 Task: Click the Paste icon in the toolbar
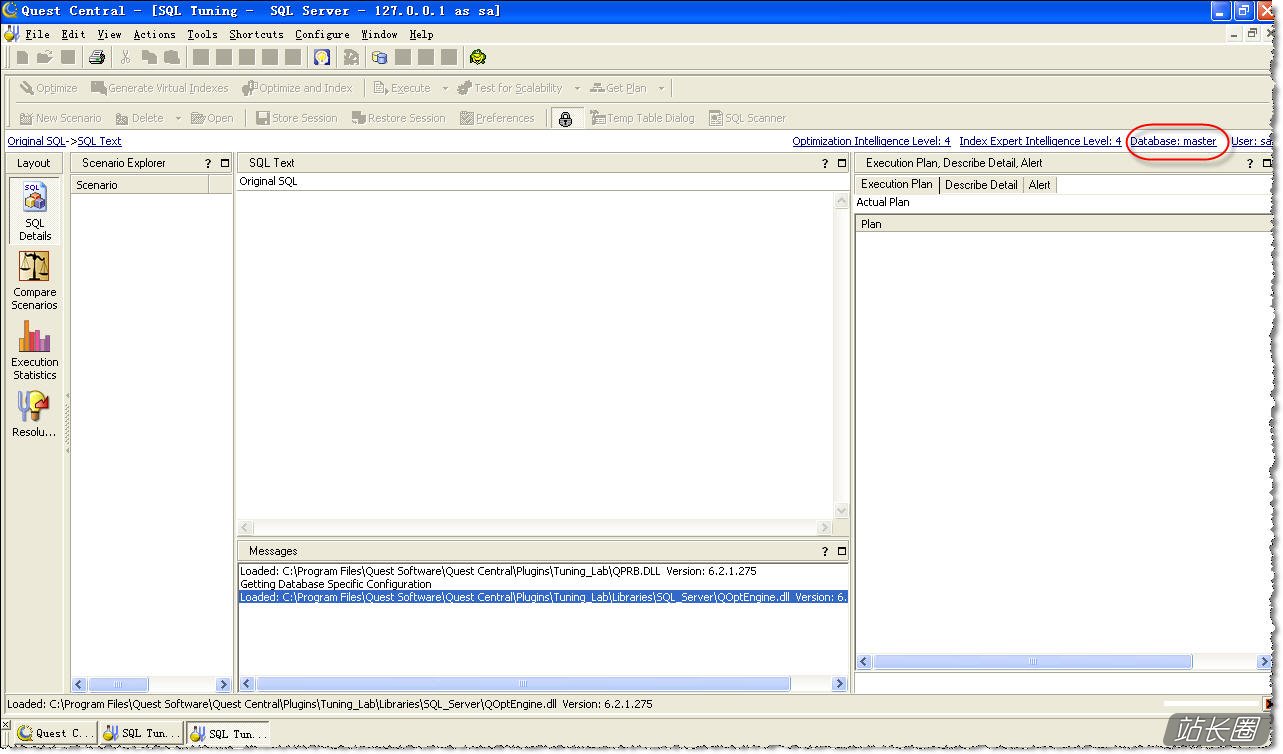tap(172, 58)
